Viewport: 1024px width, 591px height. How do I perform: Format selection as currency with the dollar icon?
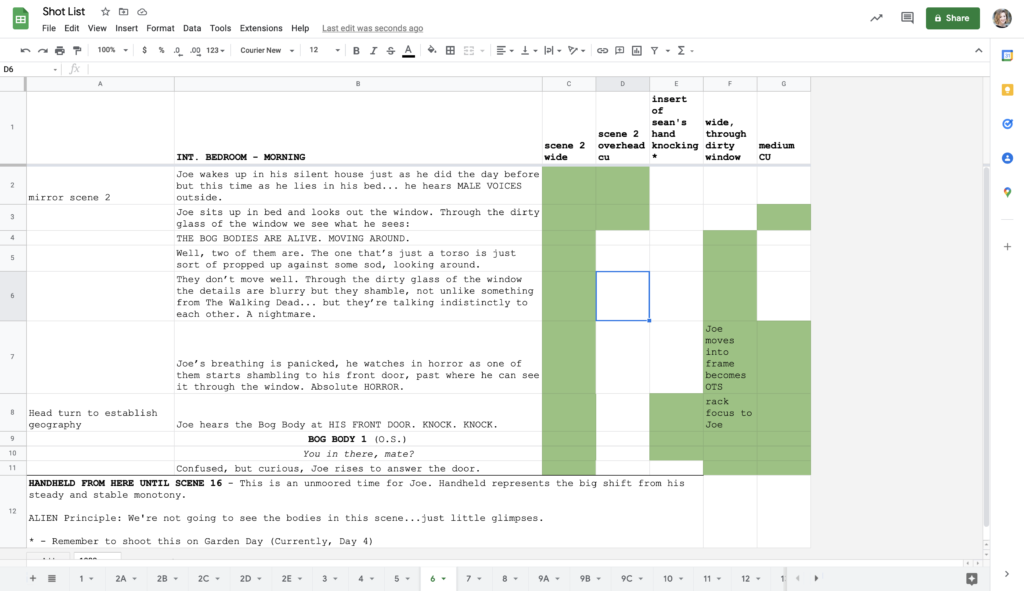[x=144, y=50]
